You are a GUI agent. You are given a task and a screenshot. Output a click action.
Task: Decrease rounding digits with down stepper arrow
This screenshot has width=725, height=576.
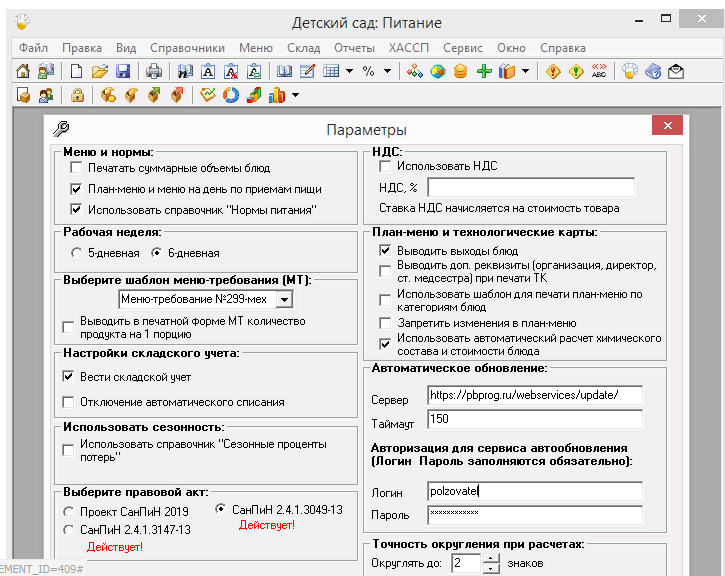491,568
